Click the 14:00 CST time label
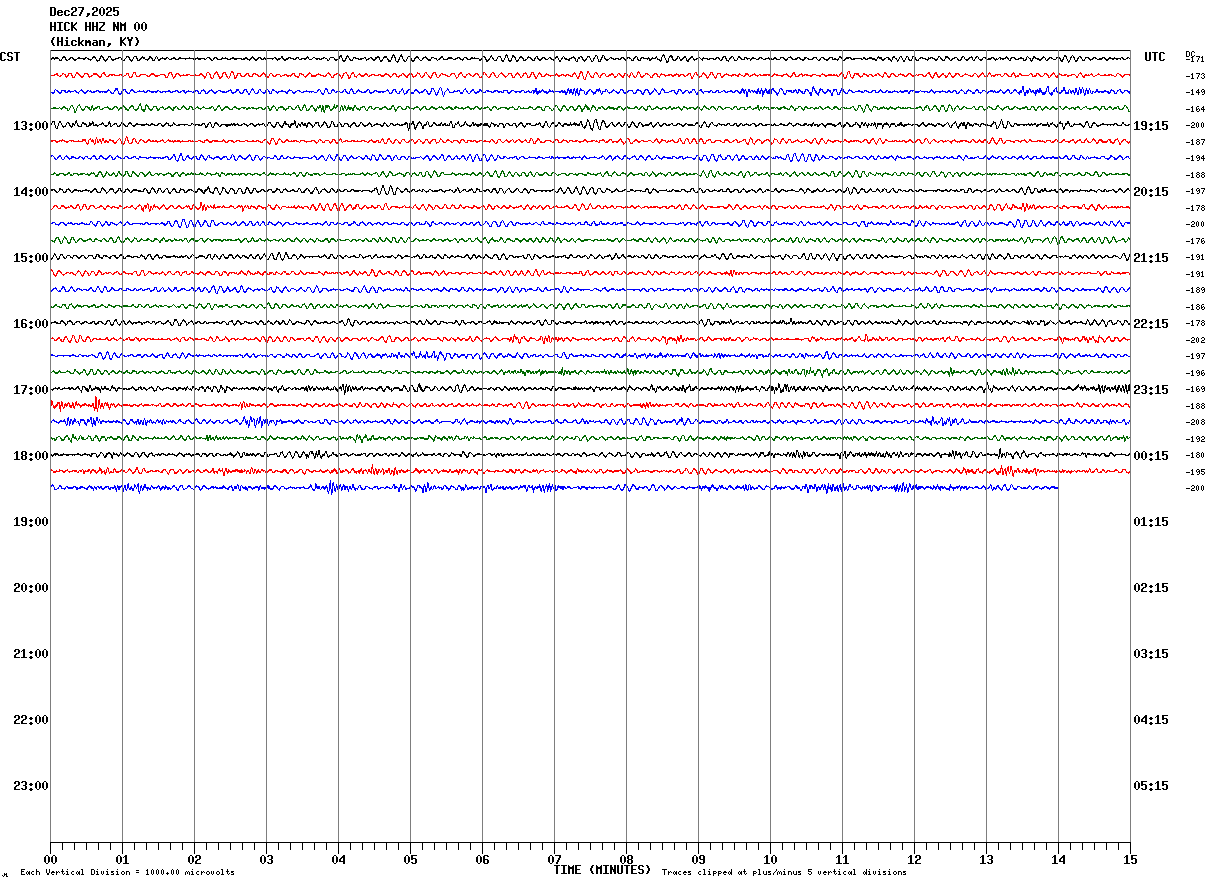Image resolution: width=1210 pixels, height=886 pixels. coord(31,192)
